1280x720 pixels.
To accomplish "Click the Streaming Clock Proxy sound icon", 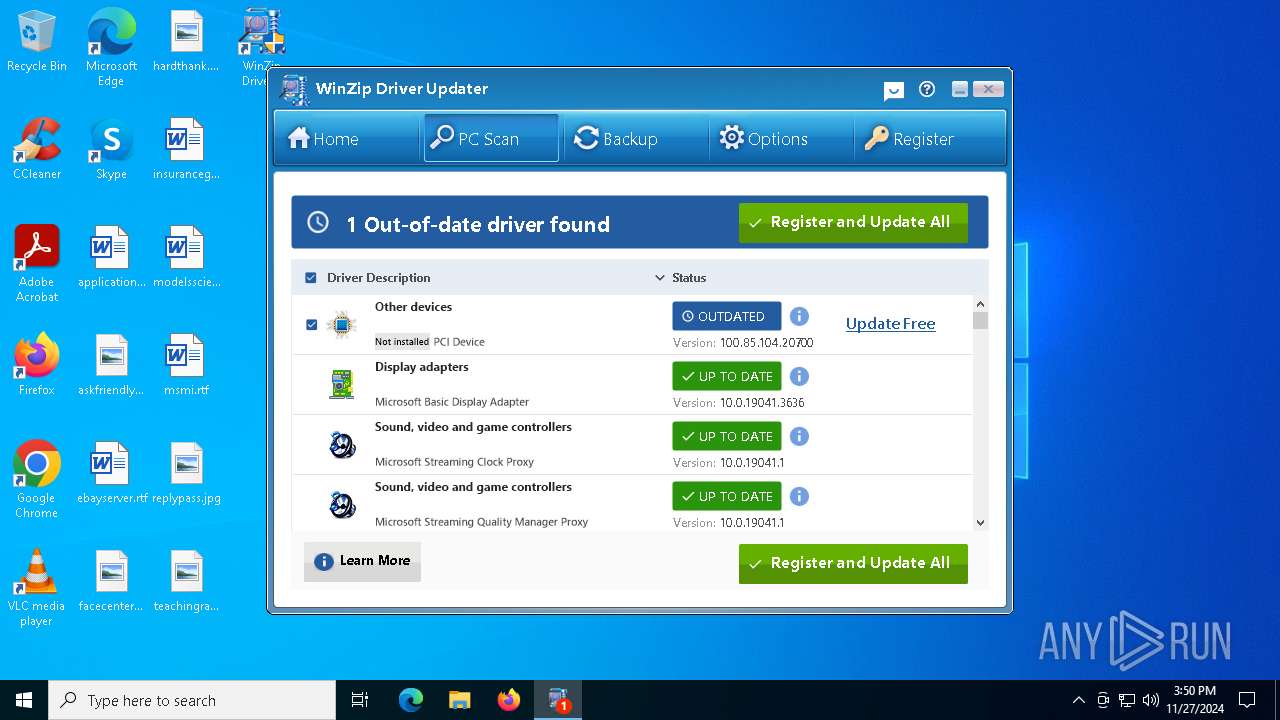I will click(342, 444).
